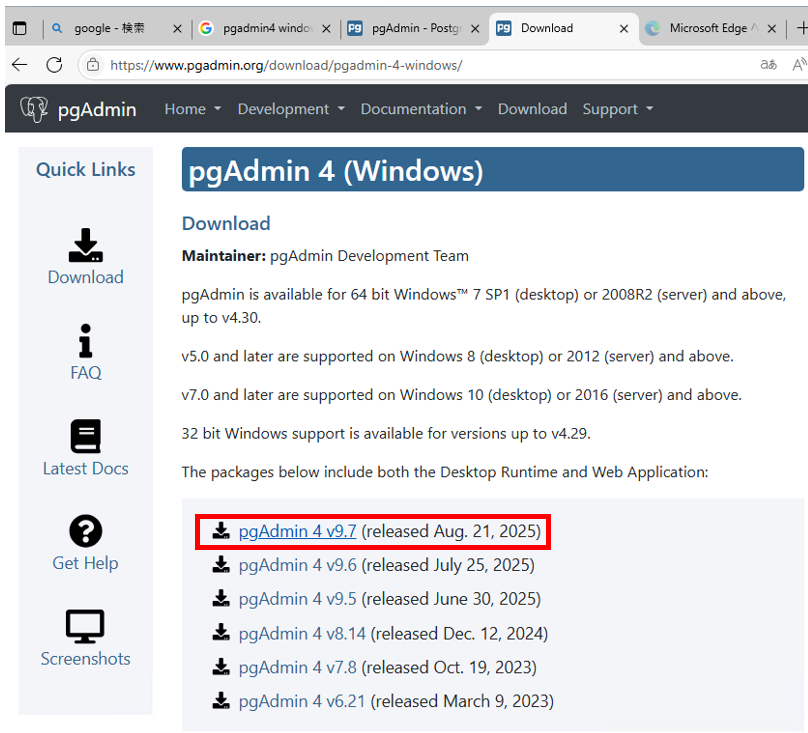The image size is (808, 733).
Task: Open the Get Help text link
Action: coord(86,563)
